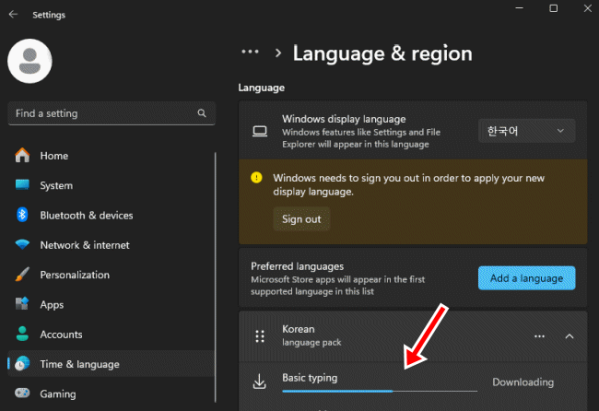Click the Add a language button

click(526, 278)
